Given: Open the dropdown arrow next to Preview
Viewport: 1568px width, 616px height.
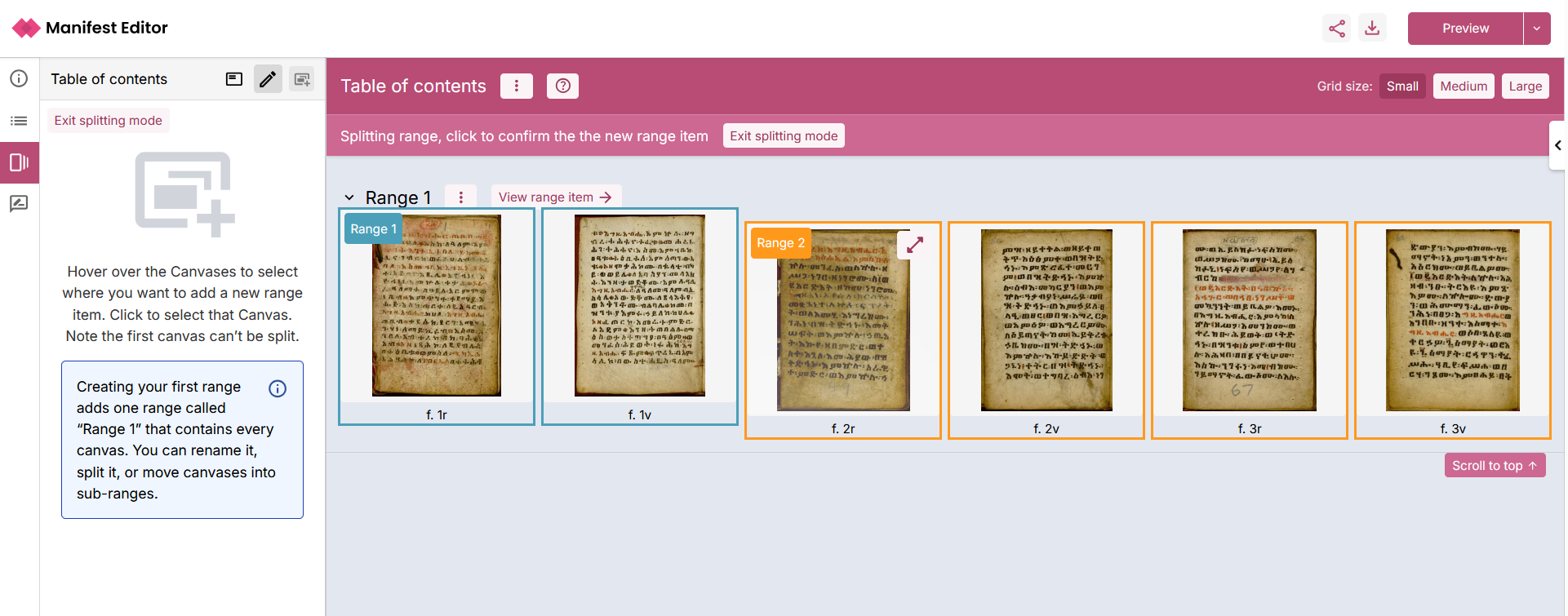Looking at the screenshot, I should 1536,29.
